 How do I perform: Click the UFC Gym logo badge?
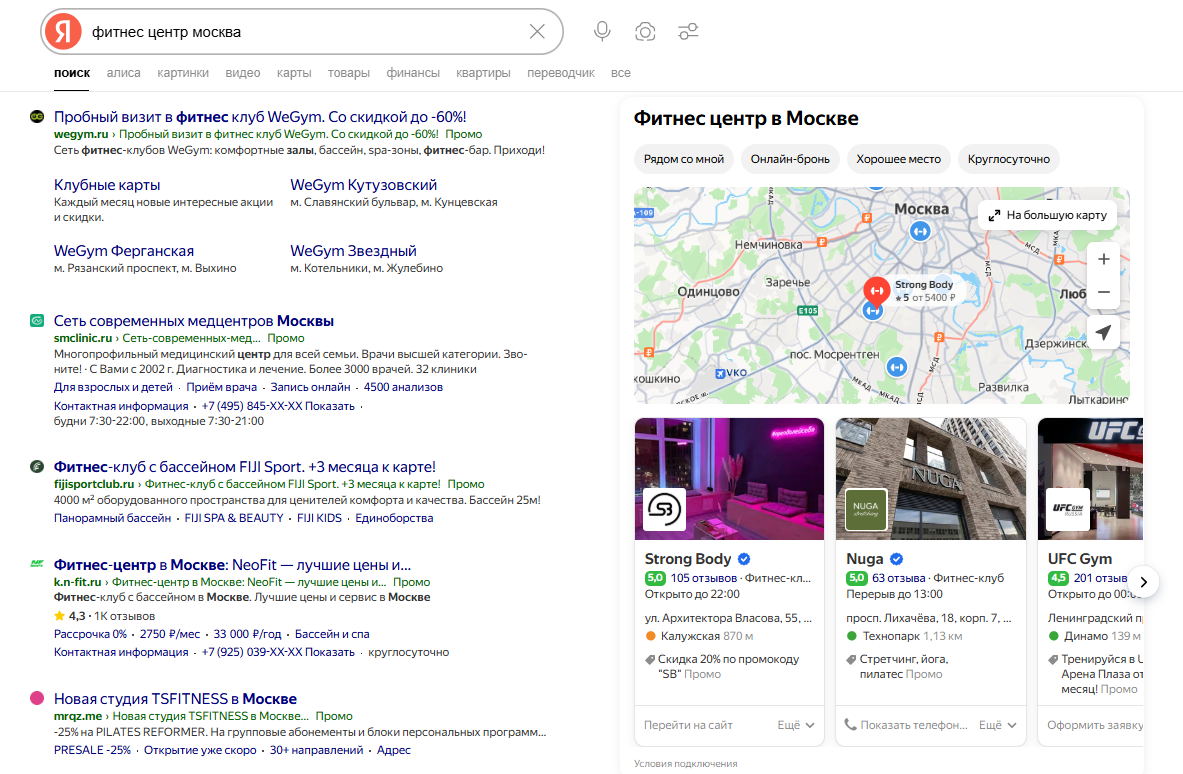pyautogui.click(x=1068, y=509)
